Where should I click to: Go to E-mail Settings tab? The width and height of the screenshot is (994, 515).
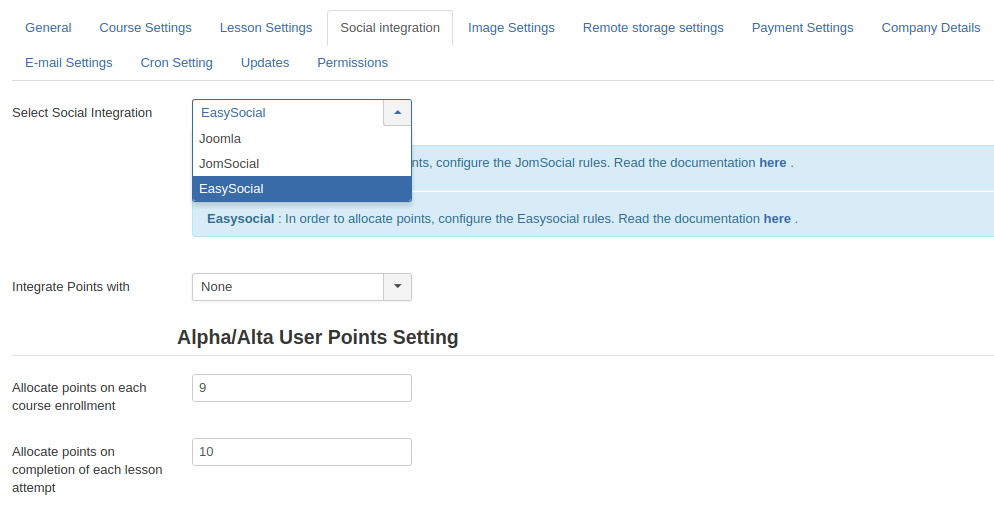[x=69, y=63]
